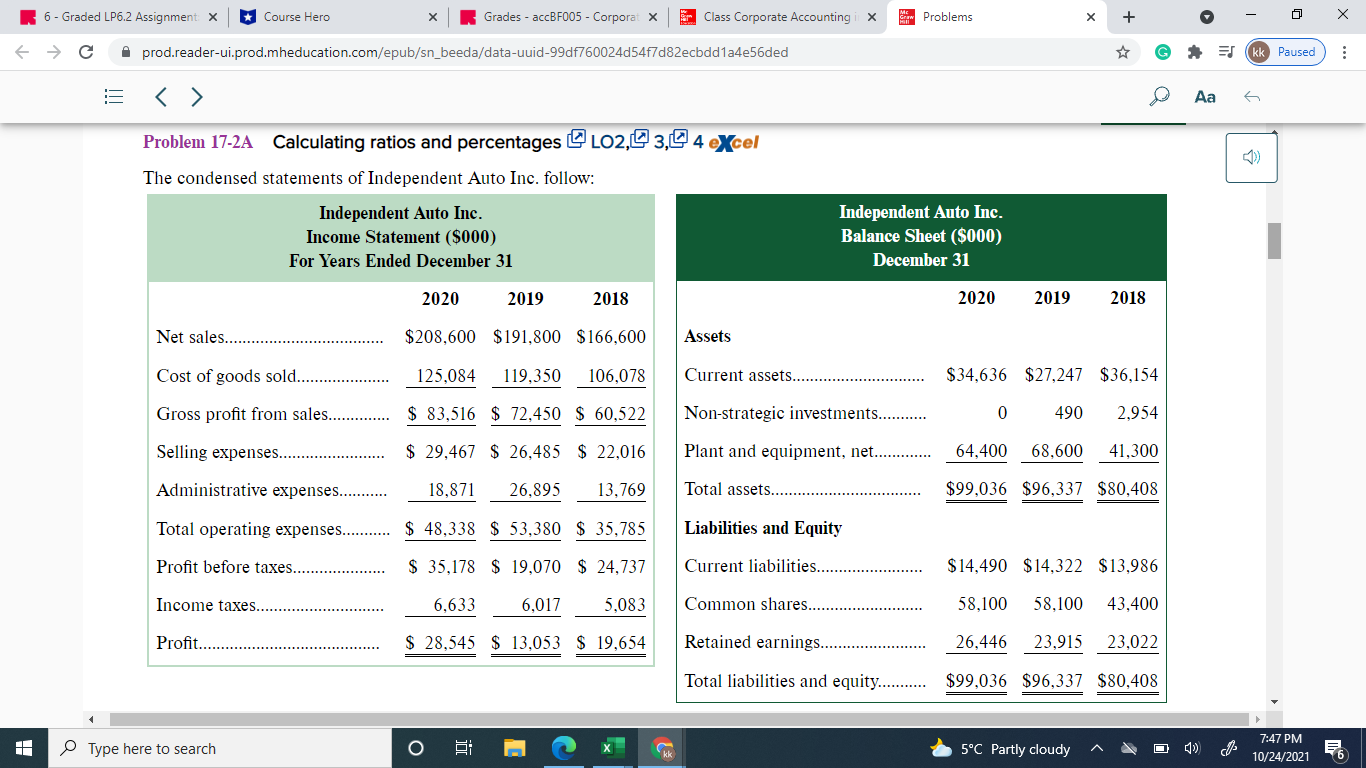The height and width of the screenshot is (768, 1366).
Task: Click the Liabilities and Equity heading
Action: point(763,528)
